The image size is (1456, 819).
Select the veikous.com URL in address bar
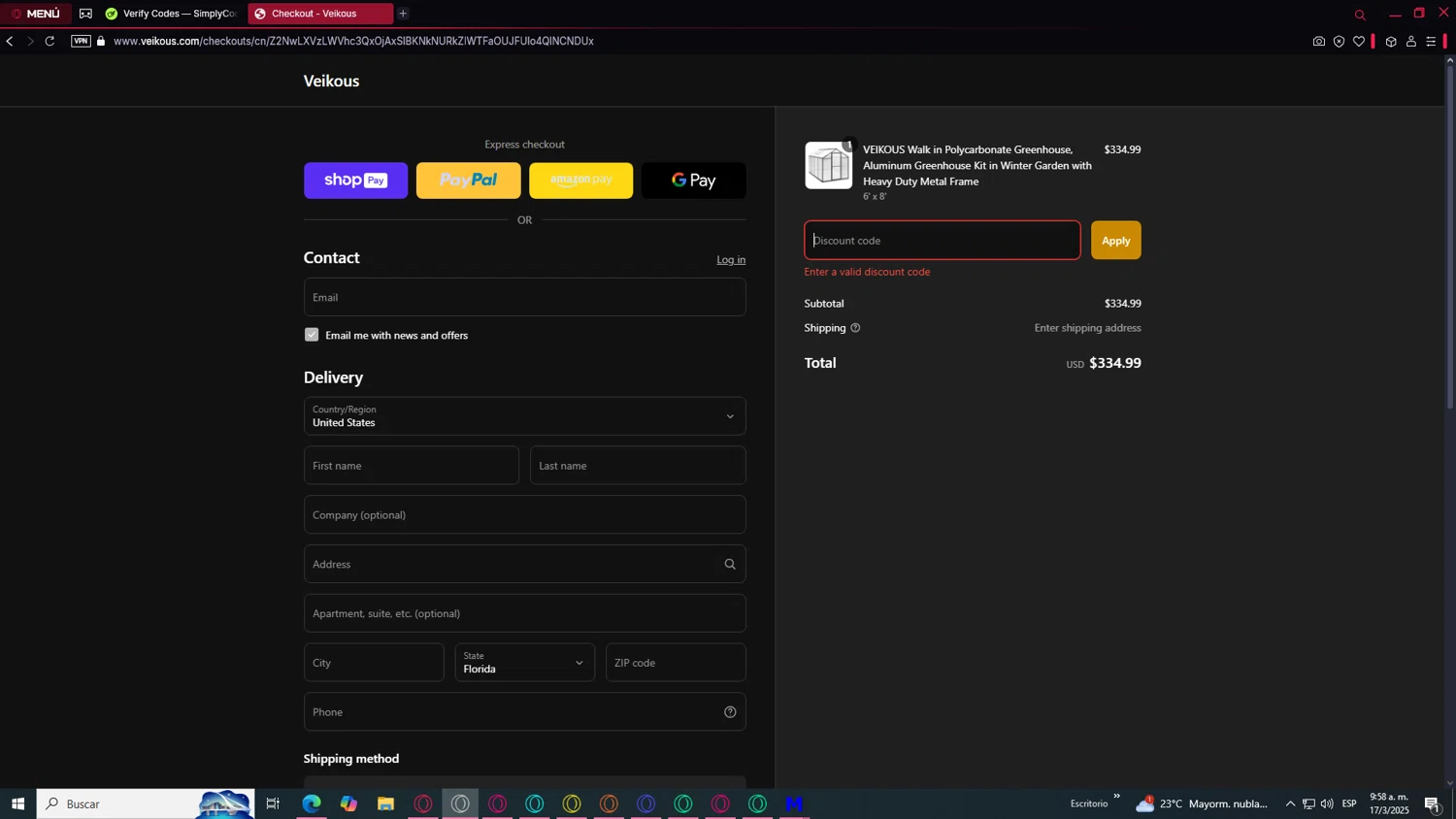(353, 41)
